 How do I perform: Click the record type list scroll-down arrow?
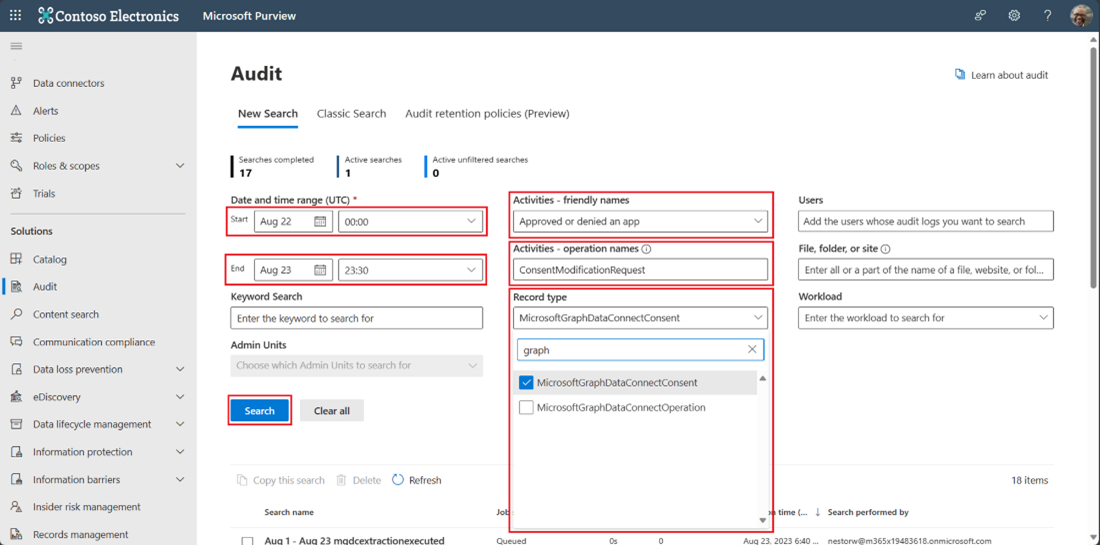[763, 520]
